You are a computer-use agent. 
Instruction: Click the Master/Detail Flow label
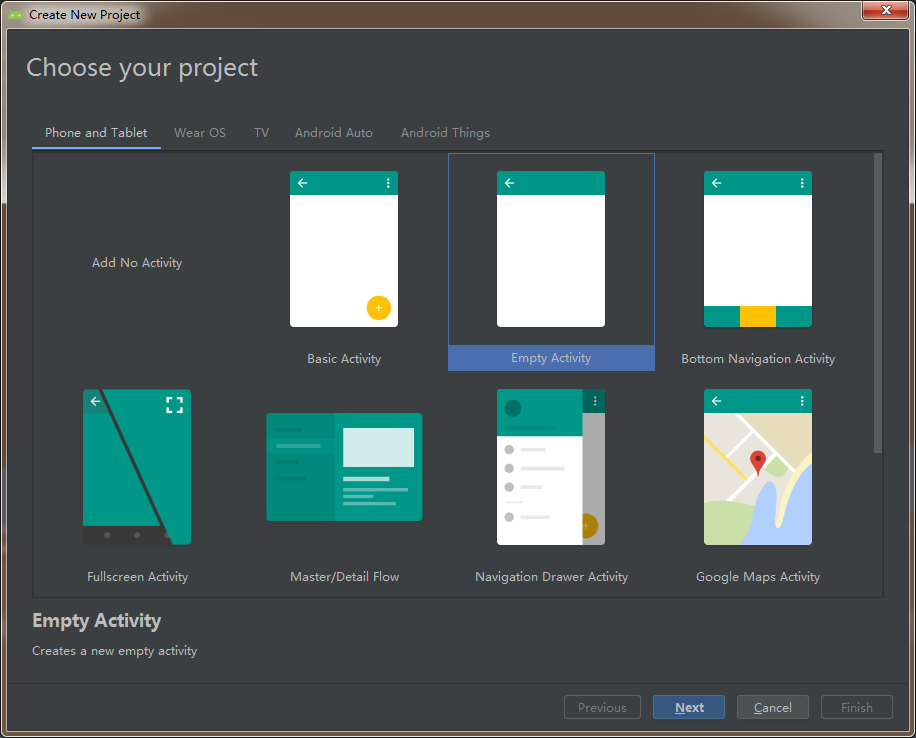click(344, 577)
